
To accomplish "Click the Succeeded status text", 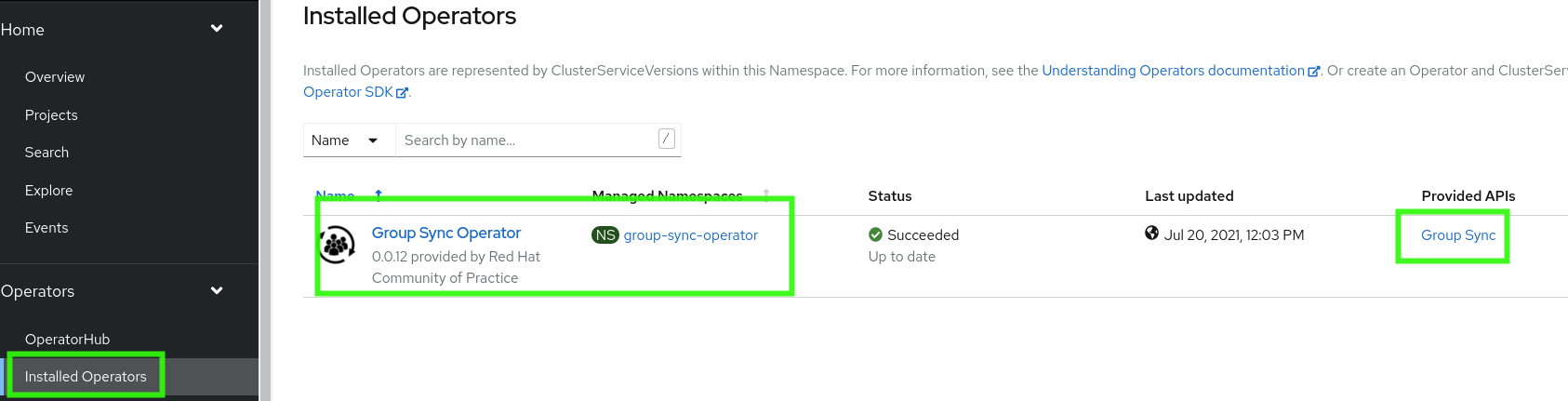I will coord(923,235).
